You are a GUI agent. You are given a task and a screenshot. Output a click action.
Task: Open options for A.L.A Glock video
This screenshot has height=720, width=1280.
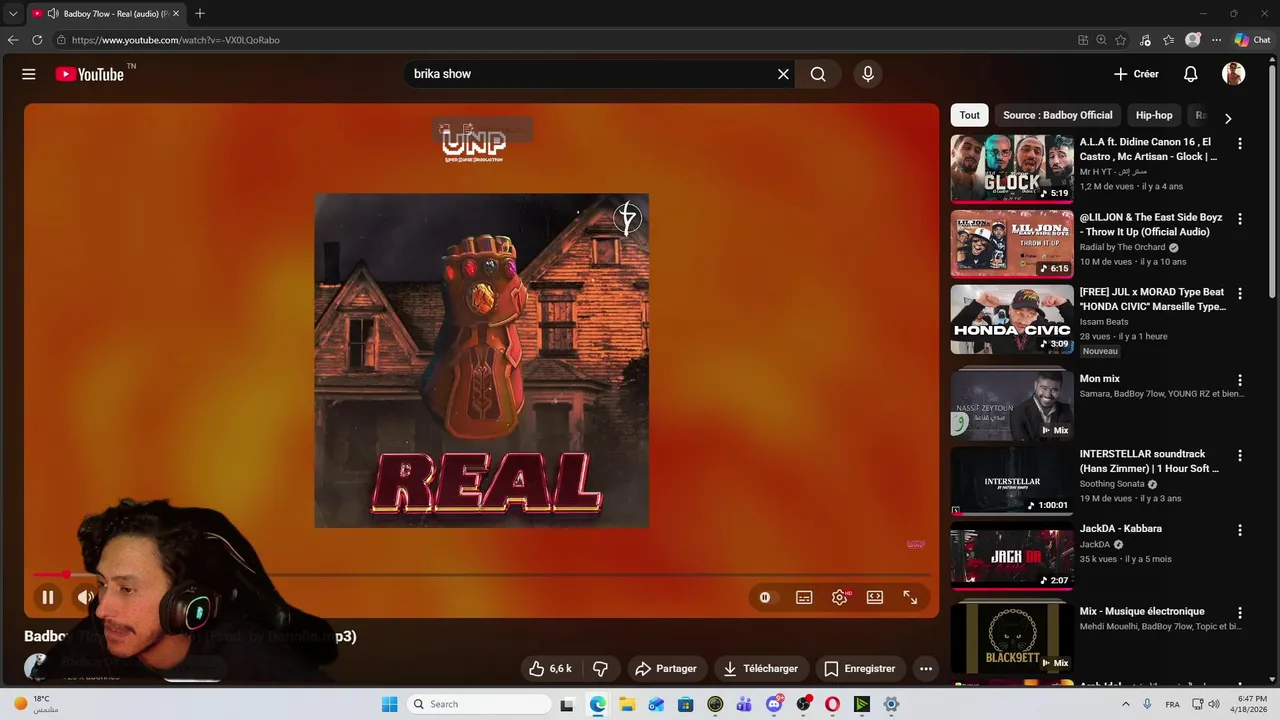[x=1240, y=144]
